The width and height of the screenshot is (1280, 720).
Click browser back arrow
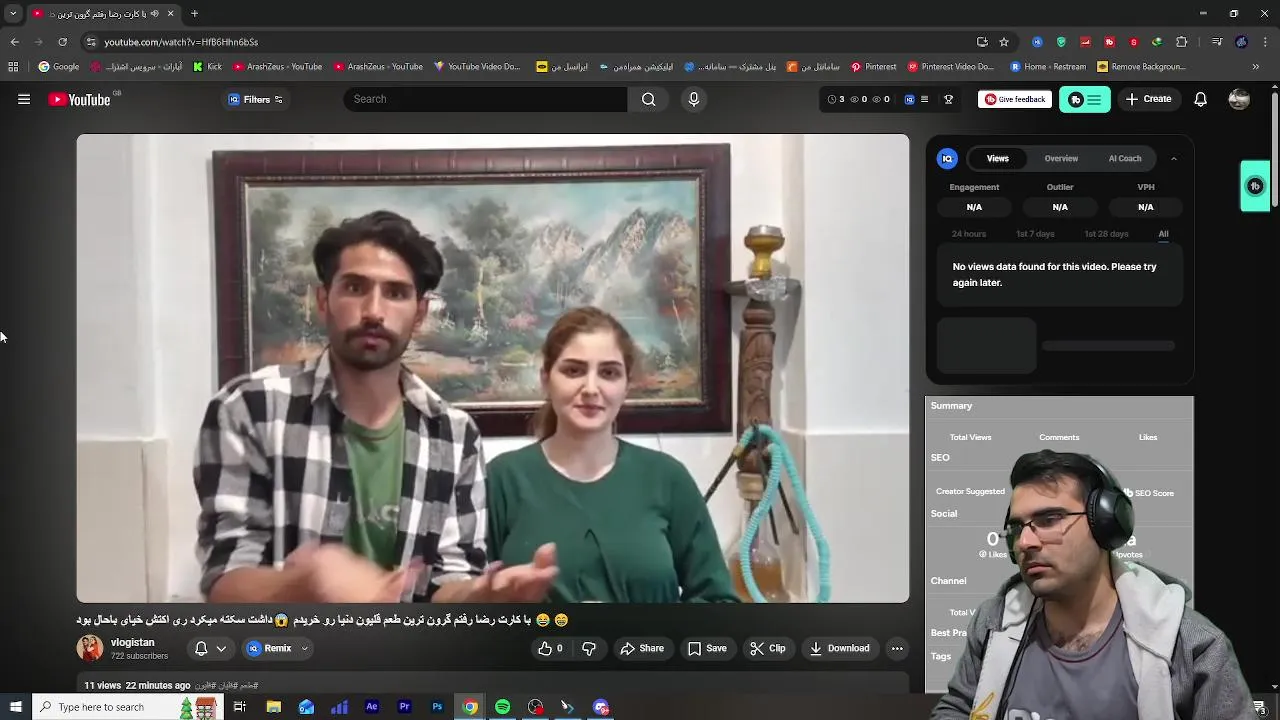(14, 42)
